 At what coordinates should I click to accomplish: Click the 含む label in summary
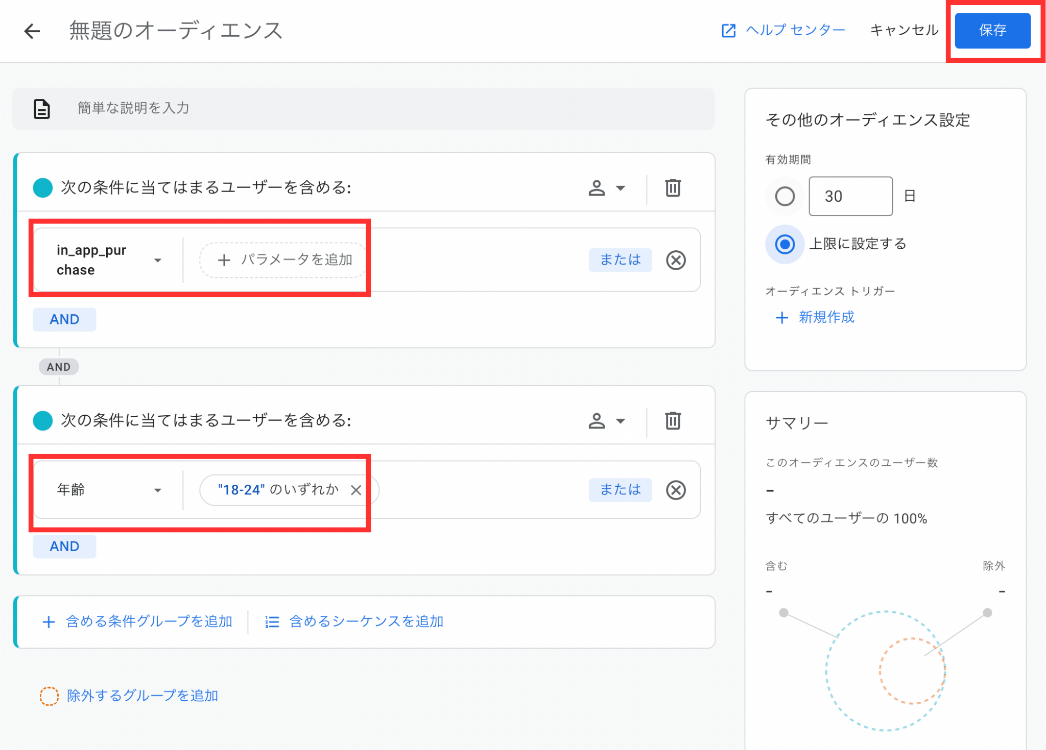point(776,566)
